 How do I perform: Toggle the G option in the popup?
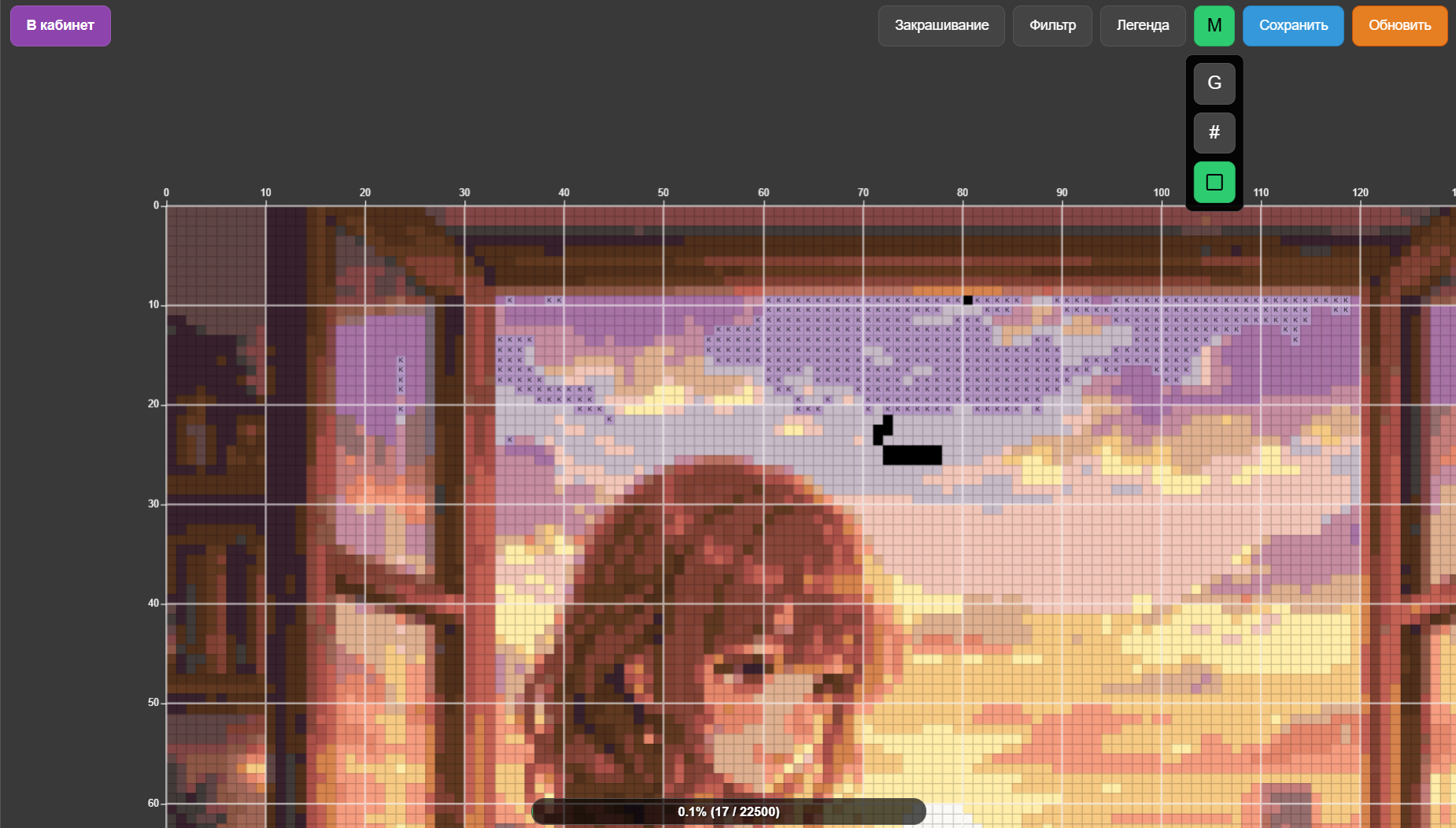click(x=1214, y=83)
